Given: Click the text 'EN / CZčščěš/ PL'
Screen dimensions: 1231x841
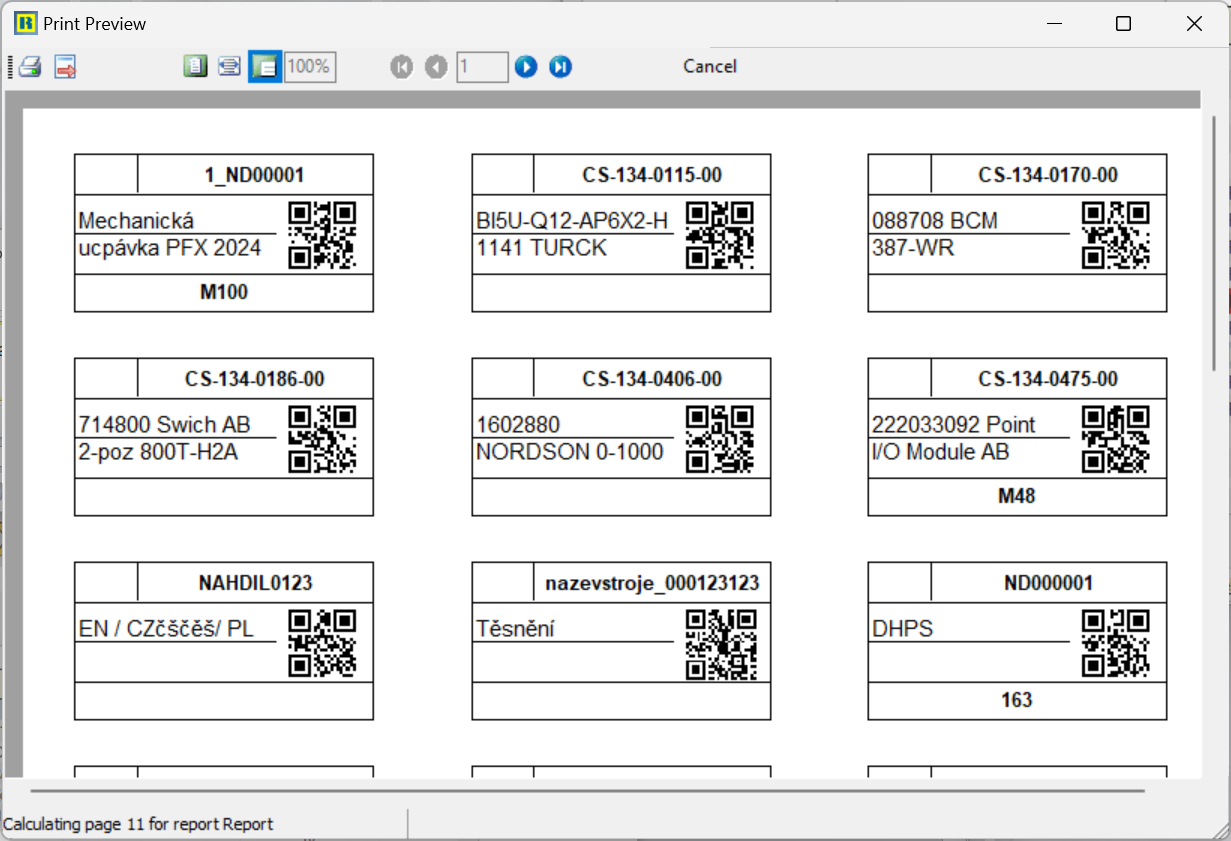Looking at the screenshot, I should tap(166, 629).
